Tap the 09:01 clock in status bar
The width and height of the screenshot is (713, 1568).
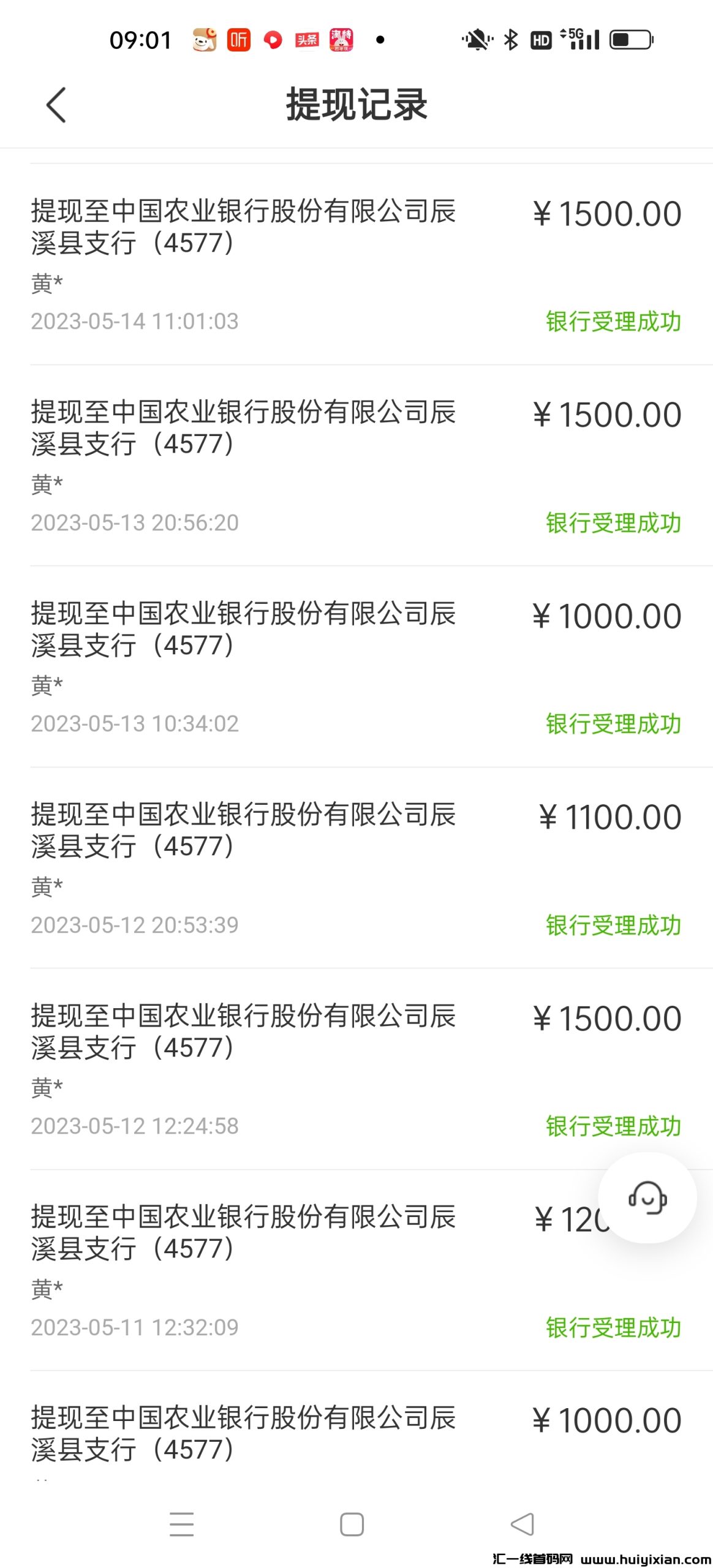click(141, 40)
